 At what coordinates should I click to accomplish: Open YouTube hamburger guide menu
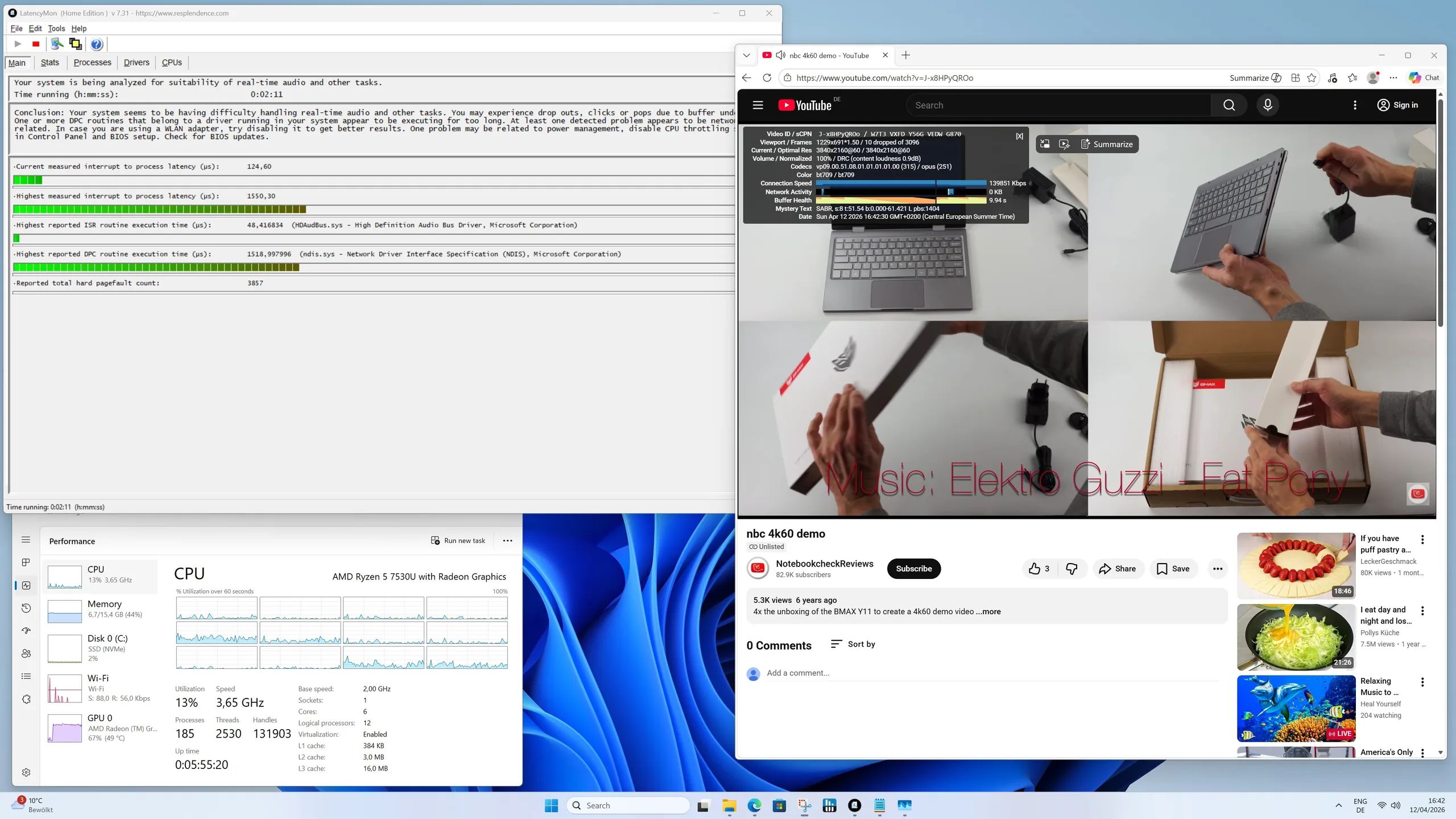tap(758, 105)
